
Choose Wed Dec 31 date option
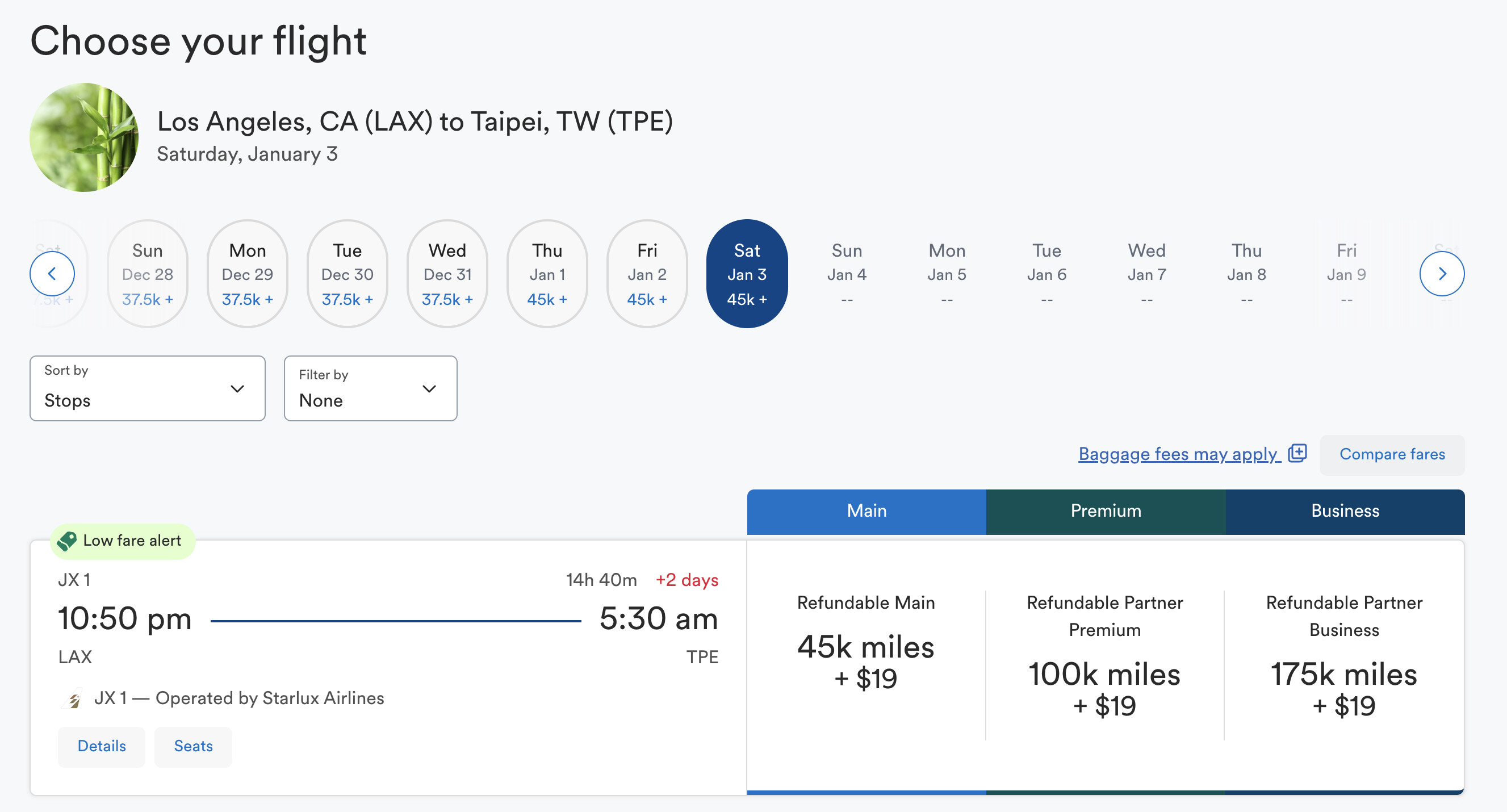(x=447, y=274)
